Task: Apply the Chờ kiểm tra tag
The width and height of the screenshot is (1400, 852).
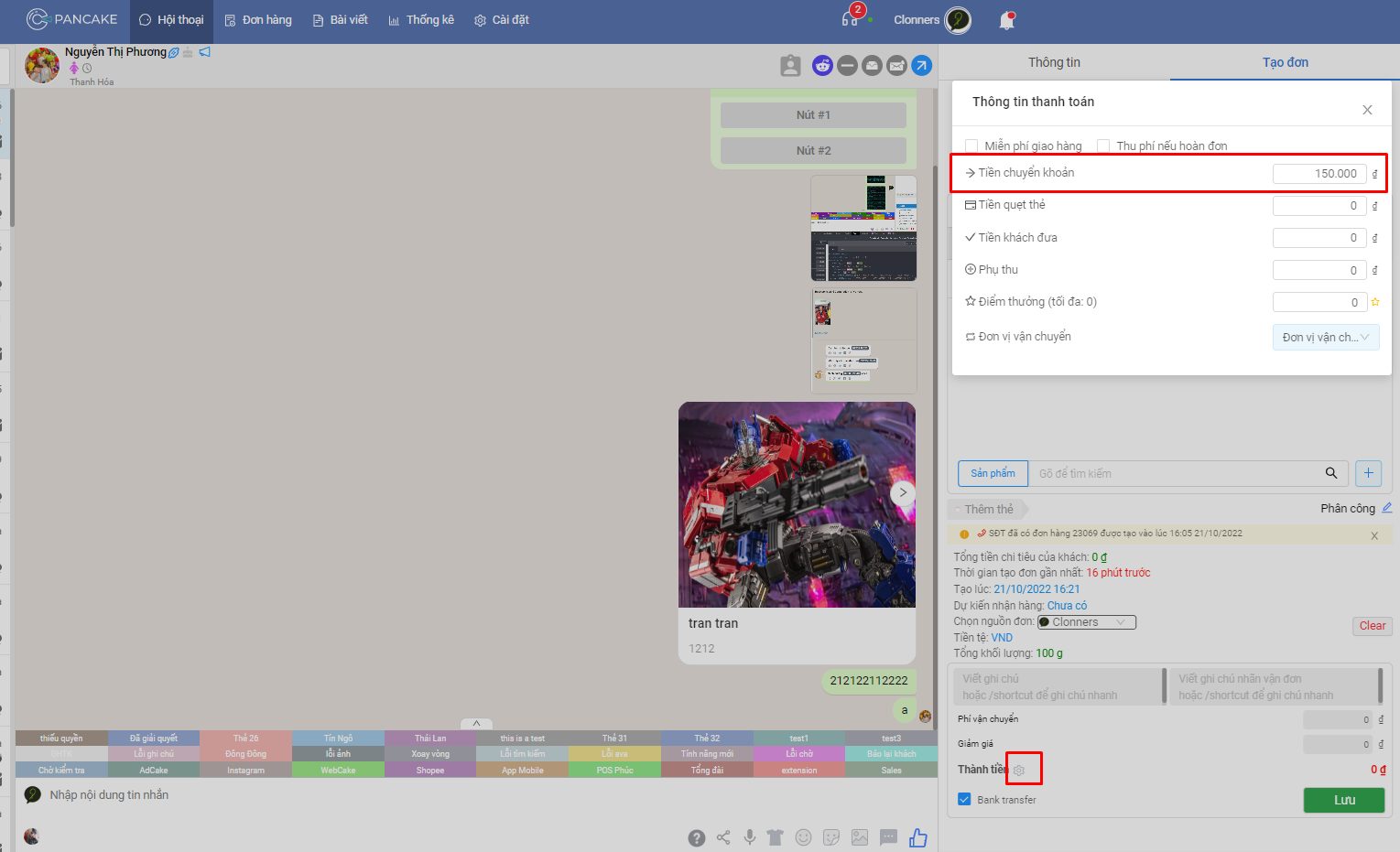Action: pos(61,771)
